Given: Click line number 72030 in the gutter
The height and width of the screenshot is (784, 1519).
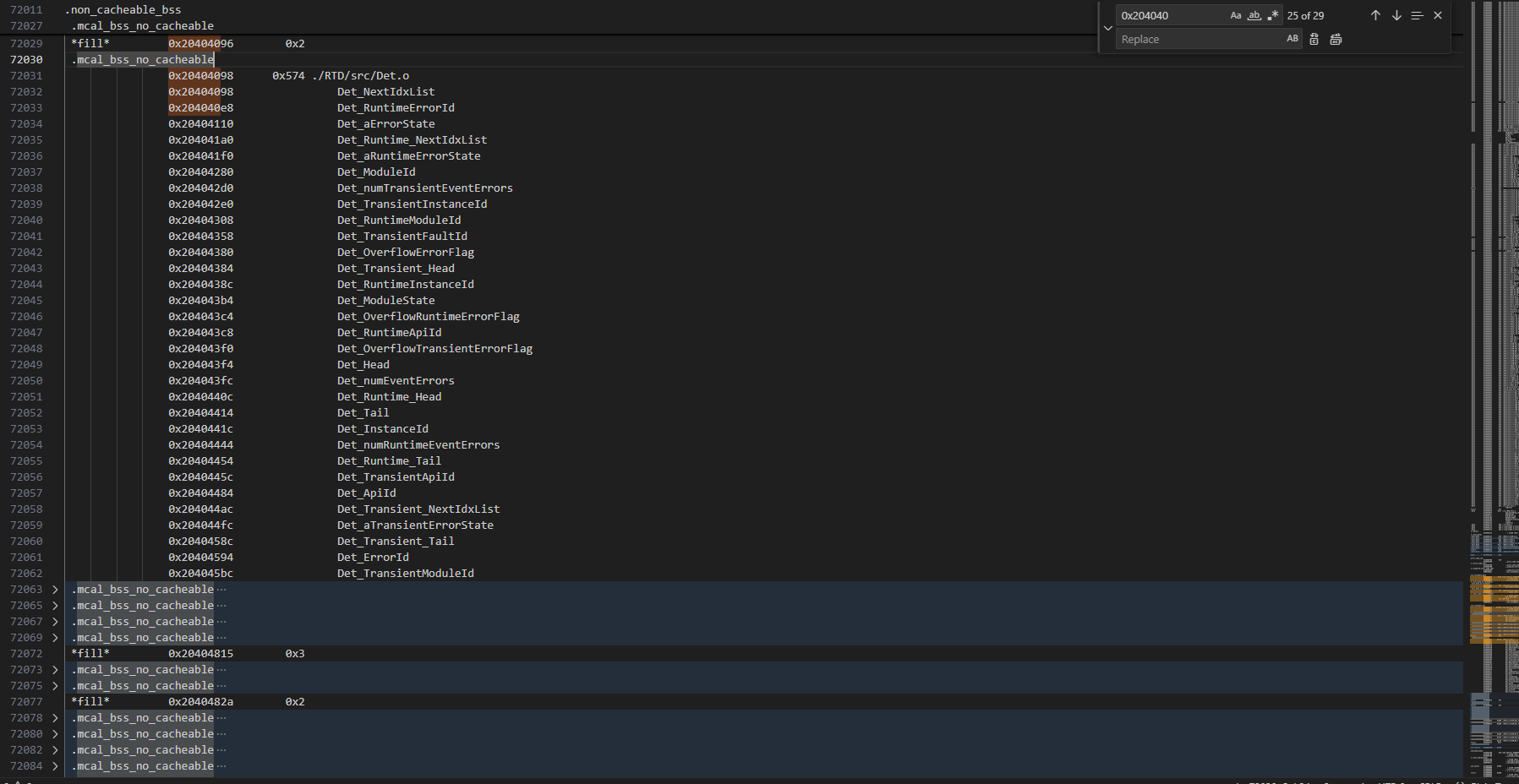Looking at the screenshot, I should (26, 60).
